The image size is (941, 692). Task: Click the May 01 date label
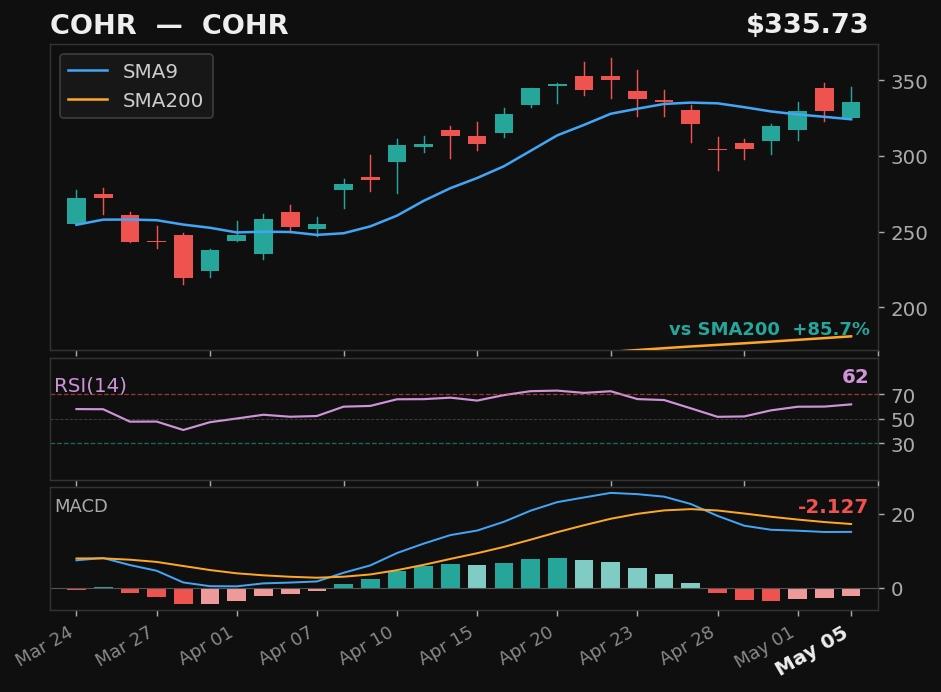pos(764,644)
